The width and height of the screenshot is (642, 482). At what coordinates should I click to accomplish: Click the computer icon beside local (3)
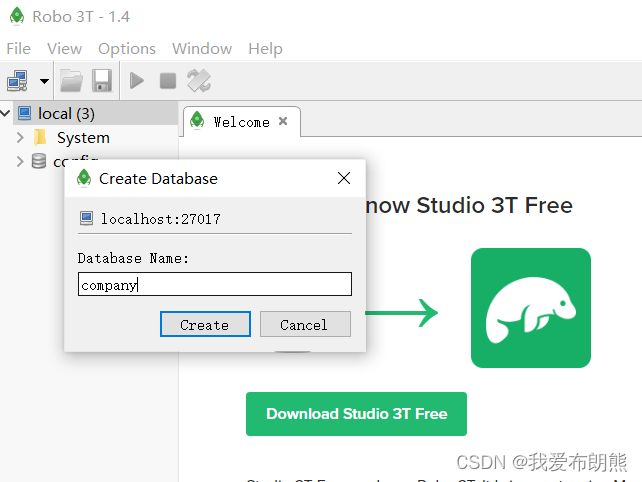click(25, 113)
